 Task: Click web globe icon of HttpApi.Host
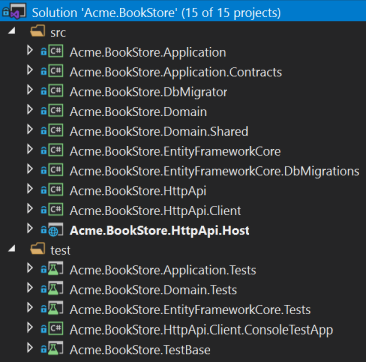coord(55,230)
